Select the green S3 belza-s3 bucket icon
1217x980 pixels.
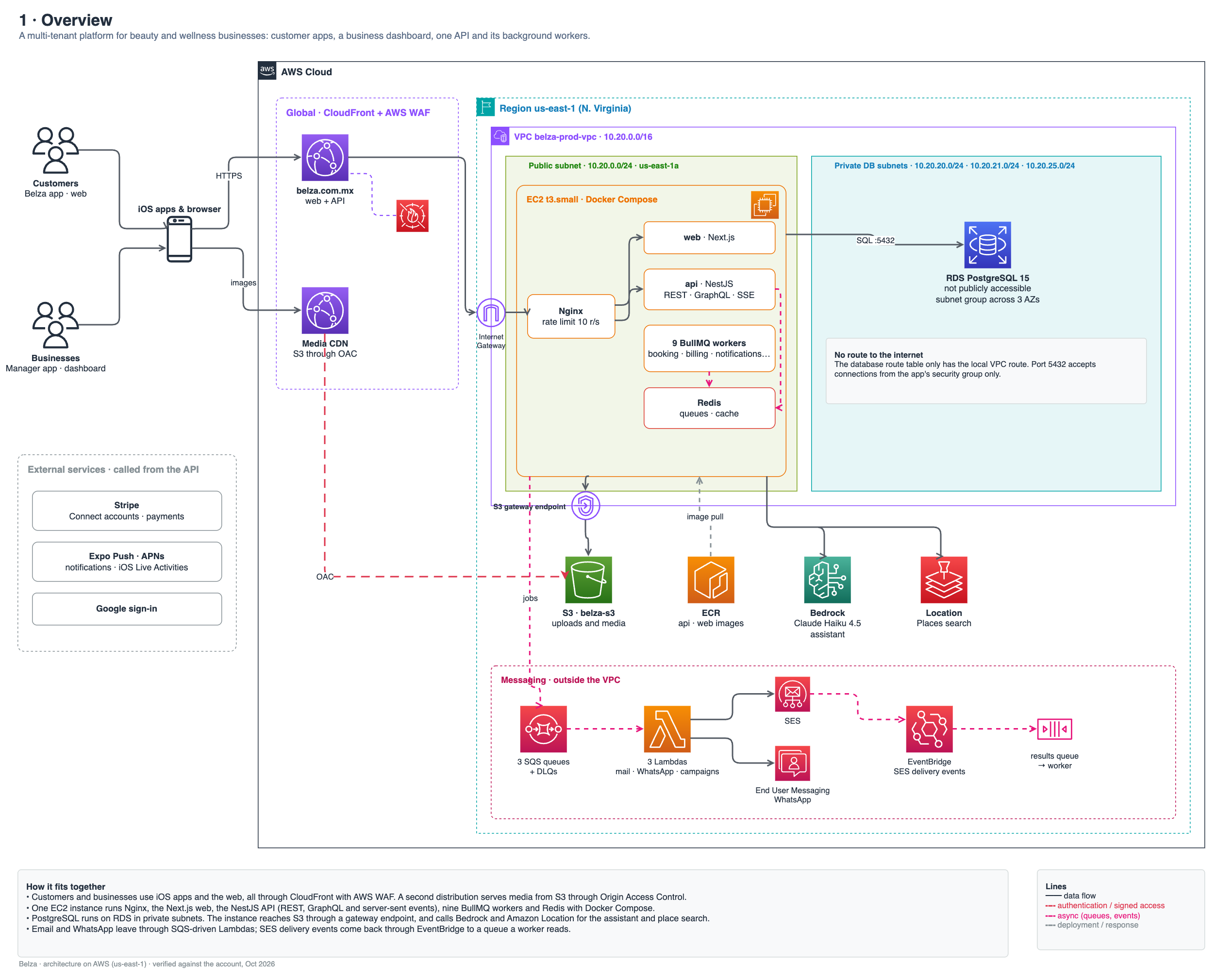[x=589, y=580]
